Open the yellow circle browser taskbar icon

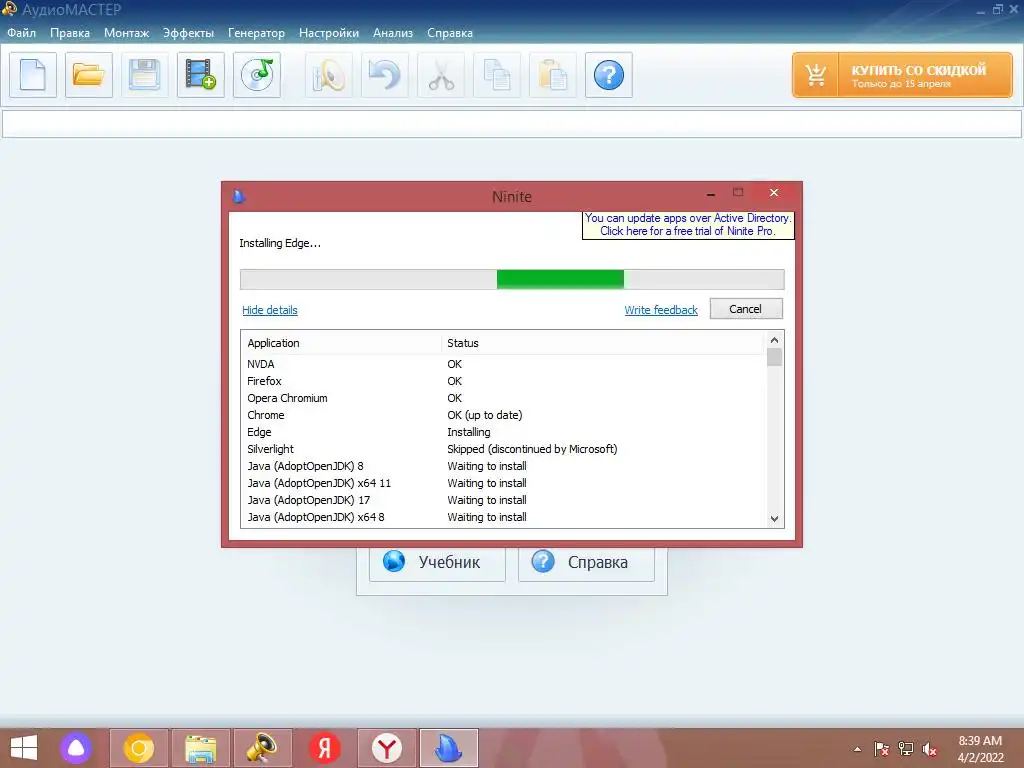[138, 748]
